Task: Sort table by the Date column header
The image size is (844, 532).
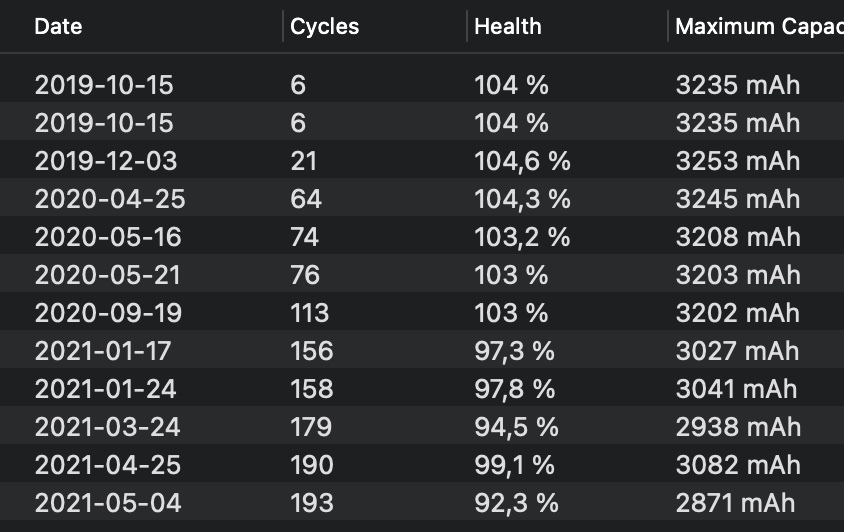Action: (x=57, y=27)
